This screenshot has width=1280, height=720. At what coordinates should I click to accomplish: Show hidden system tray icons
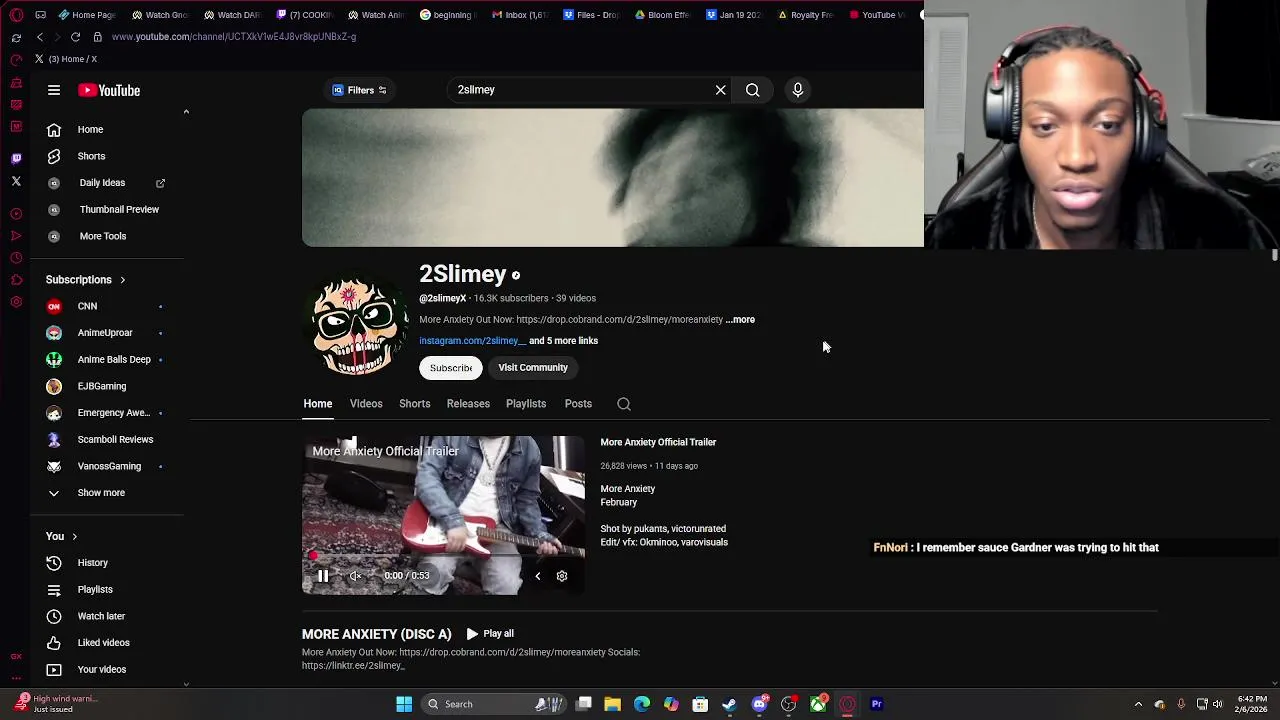point(1138,704)
